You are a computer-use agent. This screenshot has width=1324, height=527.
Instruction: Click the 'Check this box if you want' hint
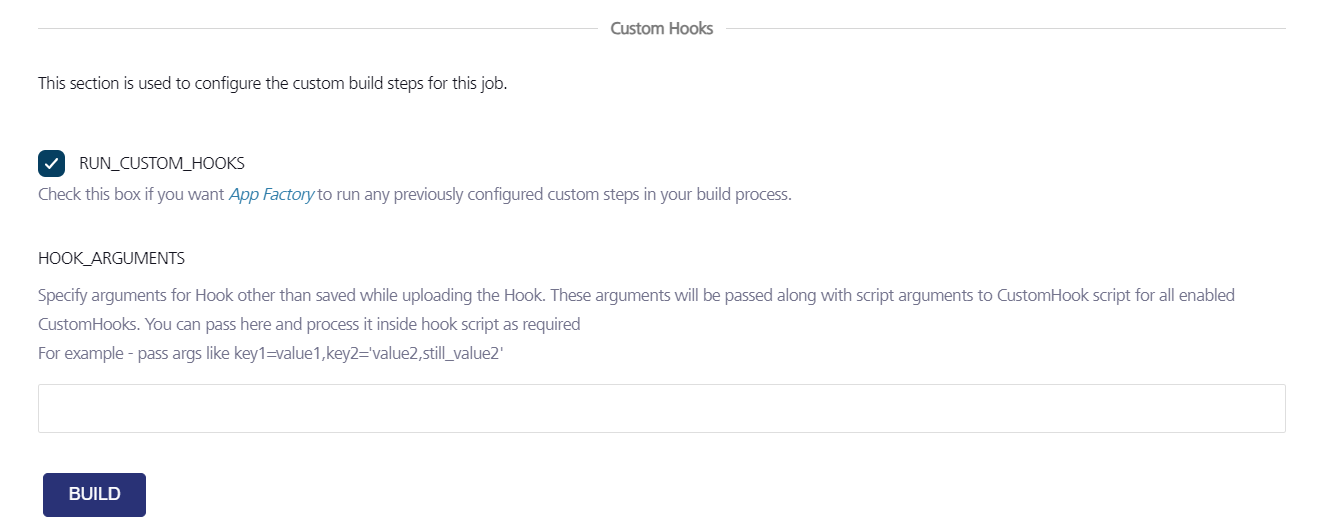click(131, 194)
